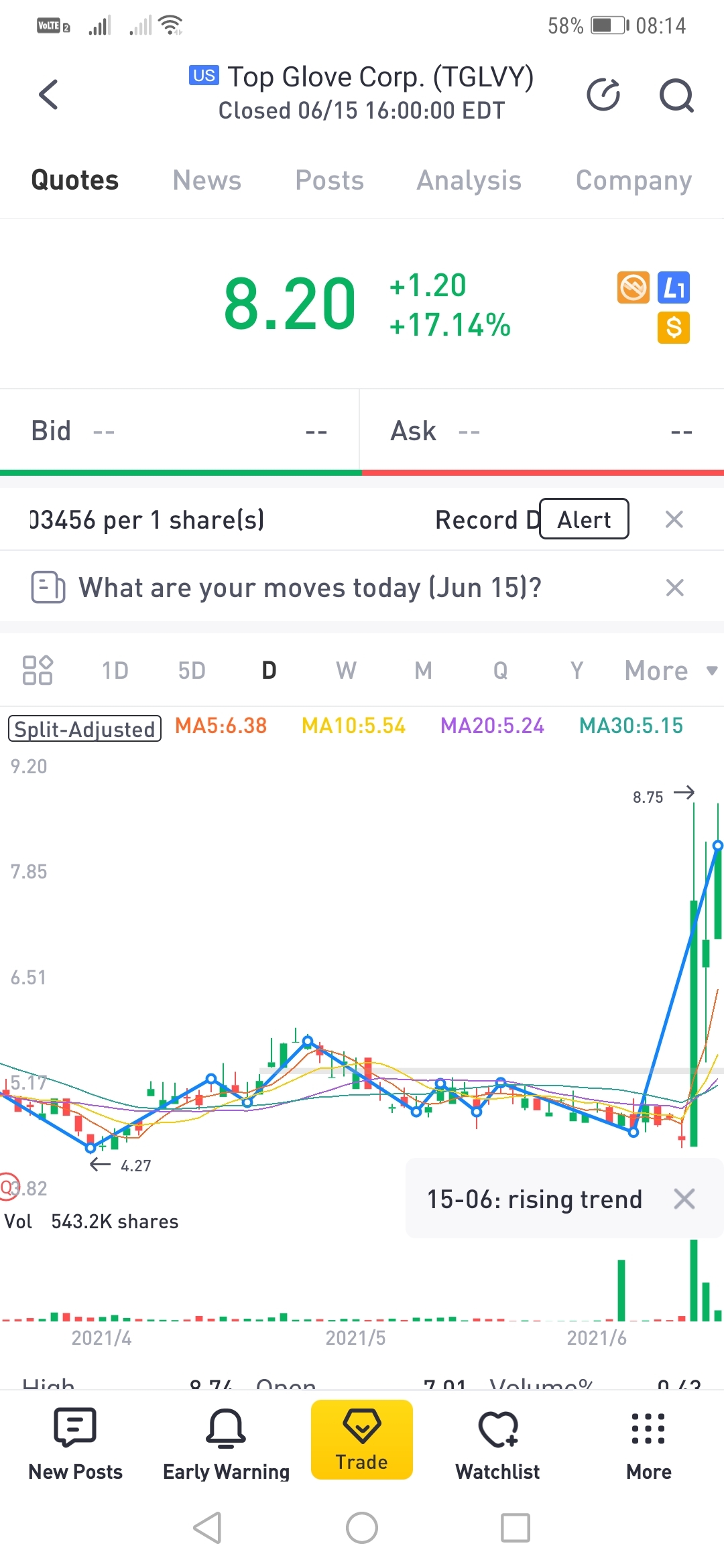724x1568 pixels.
Task: Open Early Warning bell icon
Action: point(226,1444)
